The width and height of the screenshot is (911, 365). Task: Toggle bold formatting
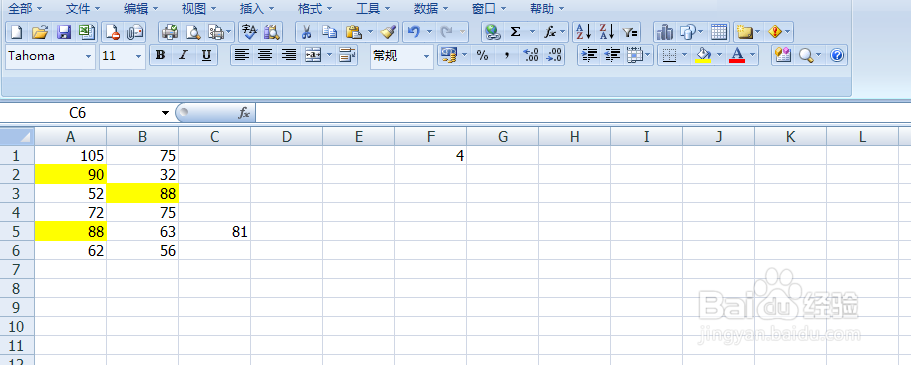click(x=161, y=56)
